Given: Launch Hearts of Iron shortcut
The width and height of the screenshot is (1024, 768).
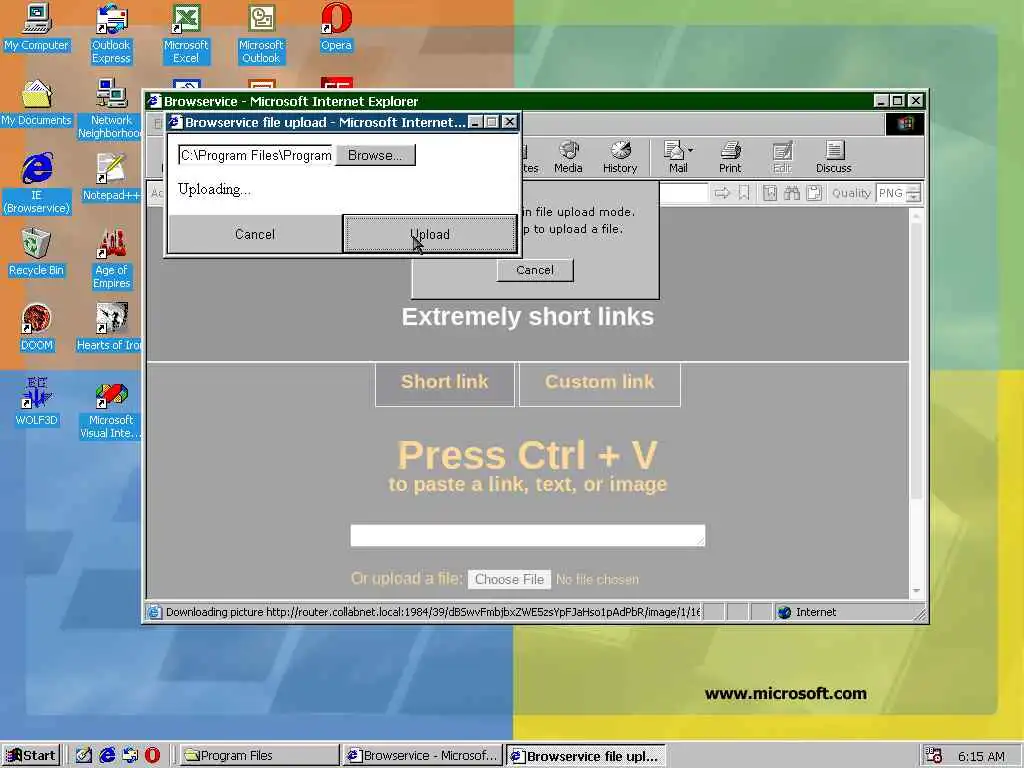Looking at the screenshot, I should (110, 327).
